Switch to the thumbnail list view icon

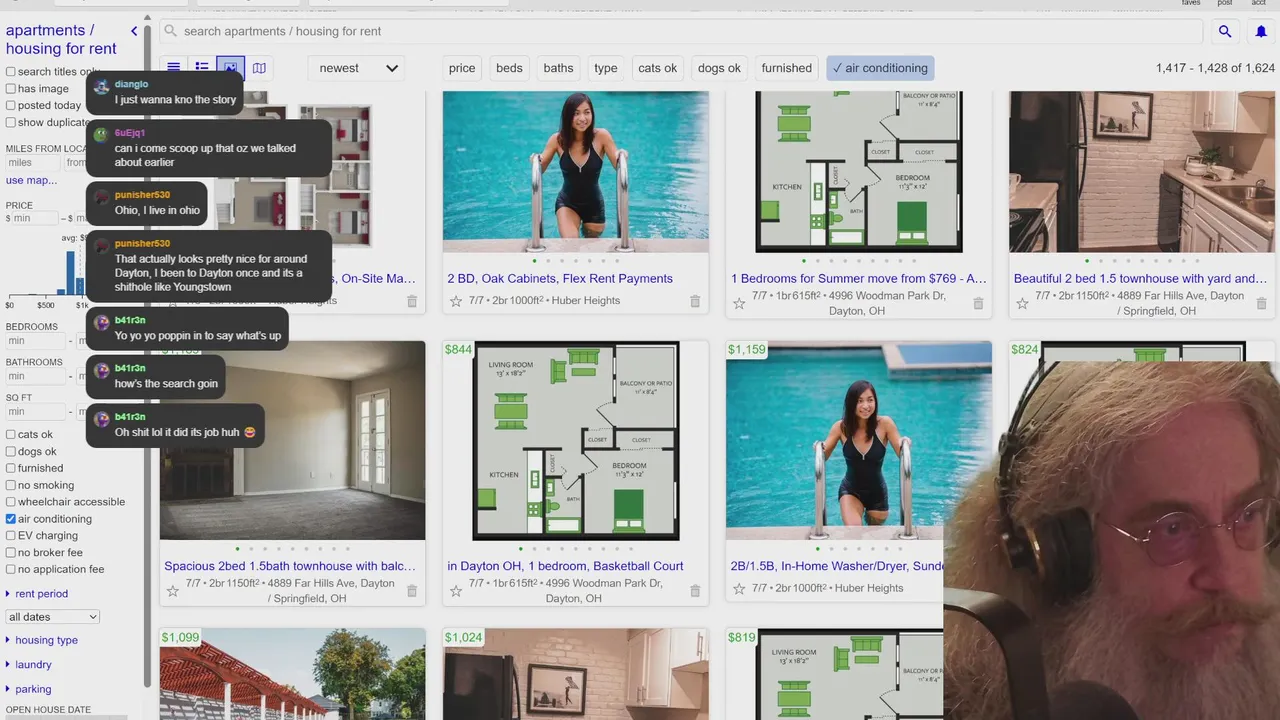tap(202, 68)
